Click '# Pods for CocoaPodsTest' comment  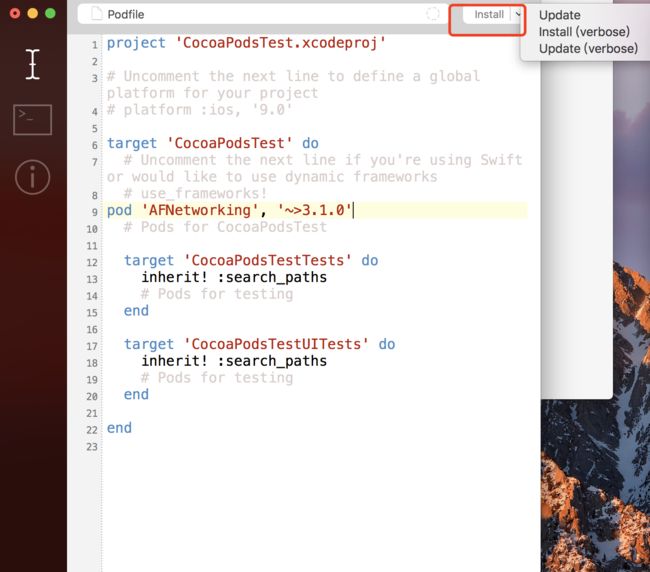225,227
